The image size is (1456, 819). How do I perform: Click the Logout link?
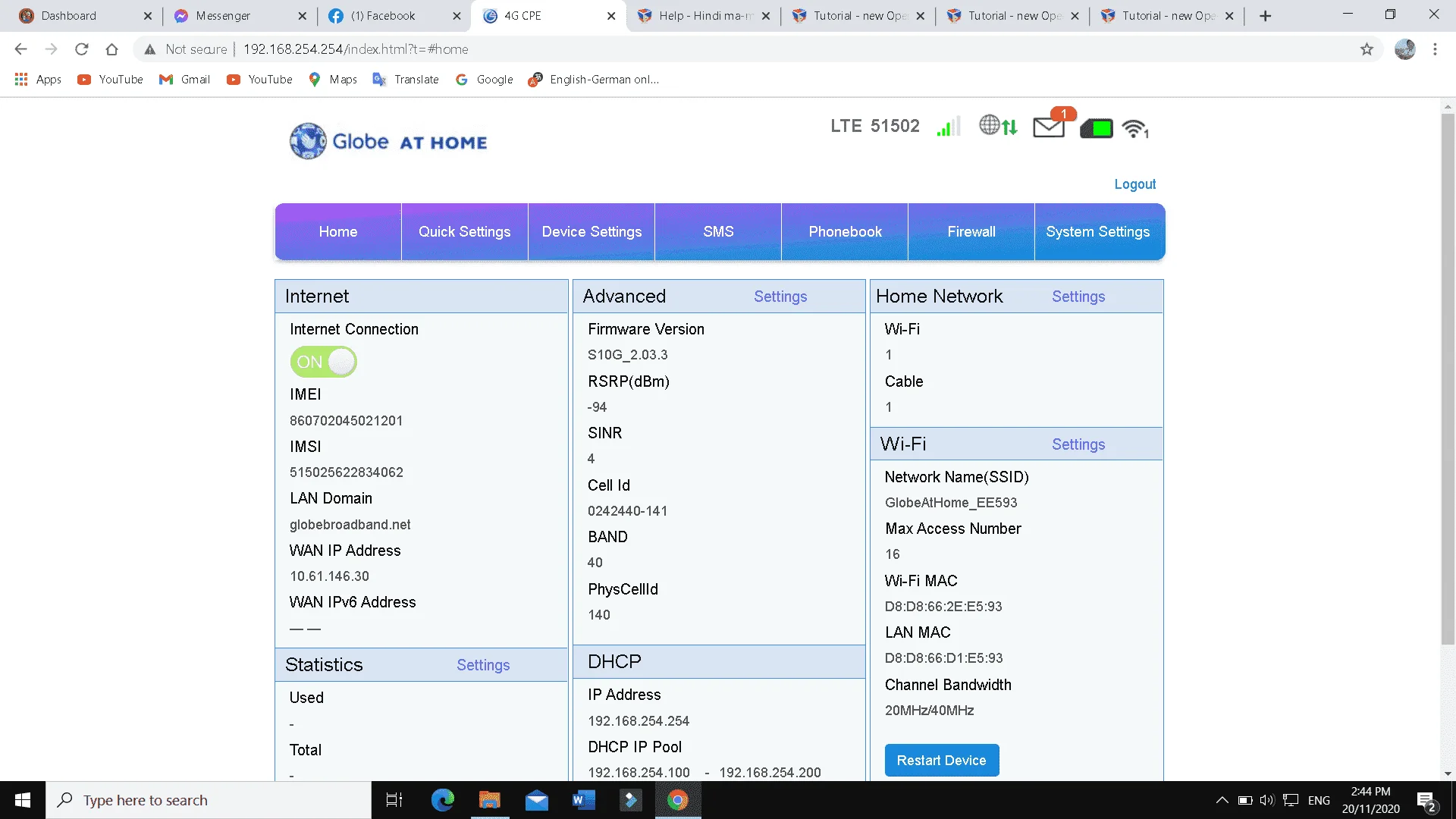click(1135, 184)
